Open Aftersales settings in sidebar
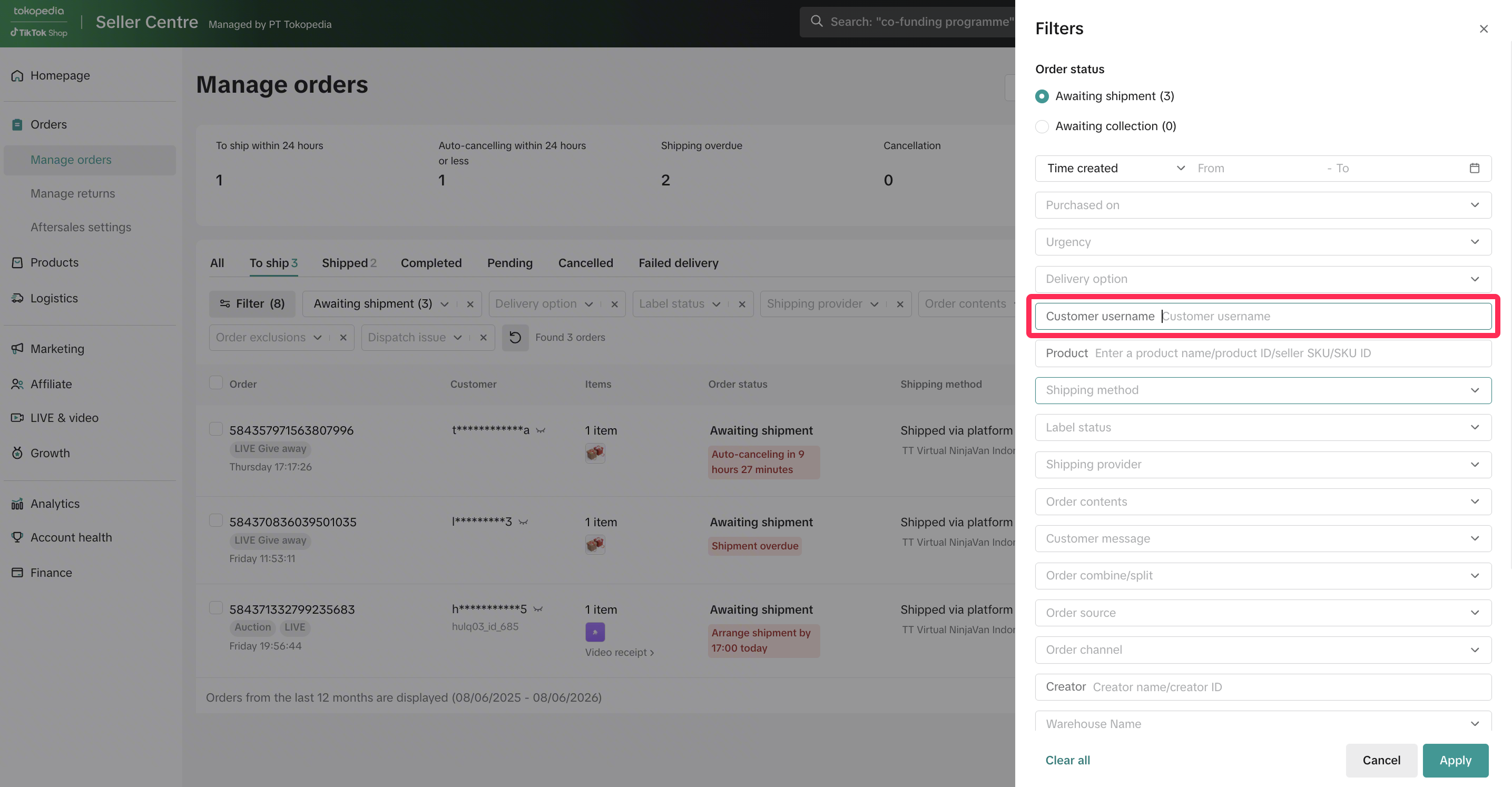Screen dimensions: 1512x787 [81, 227]
